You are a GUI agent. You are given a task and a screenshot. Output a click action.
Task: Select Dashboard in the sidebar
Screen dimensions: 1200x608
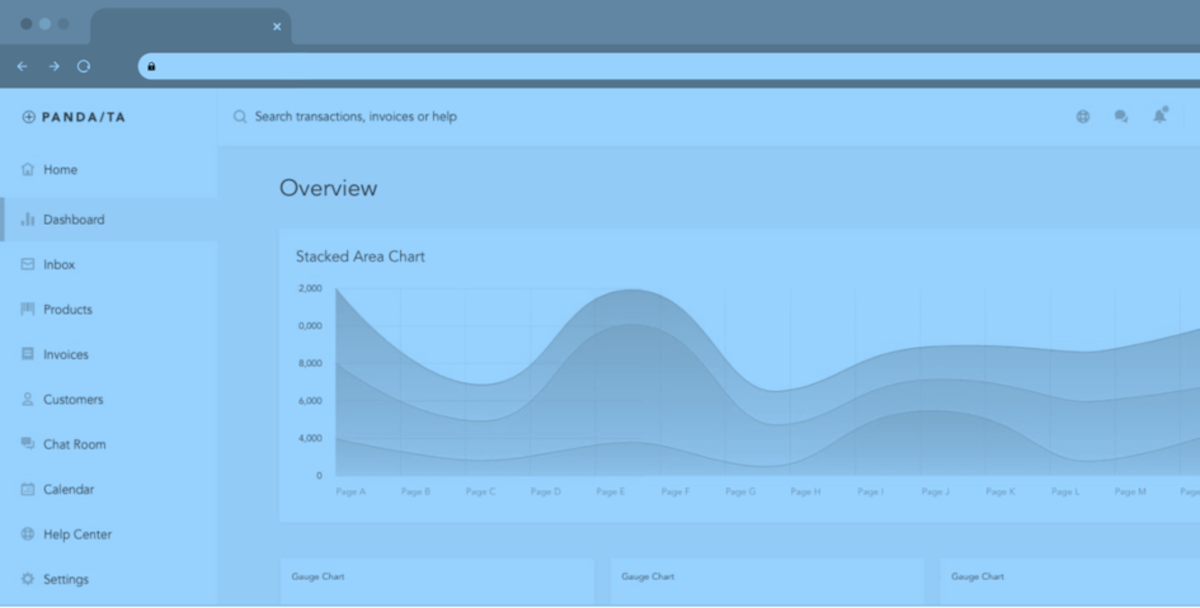click(109, 220)
